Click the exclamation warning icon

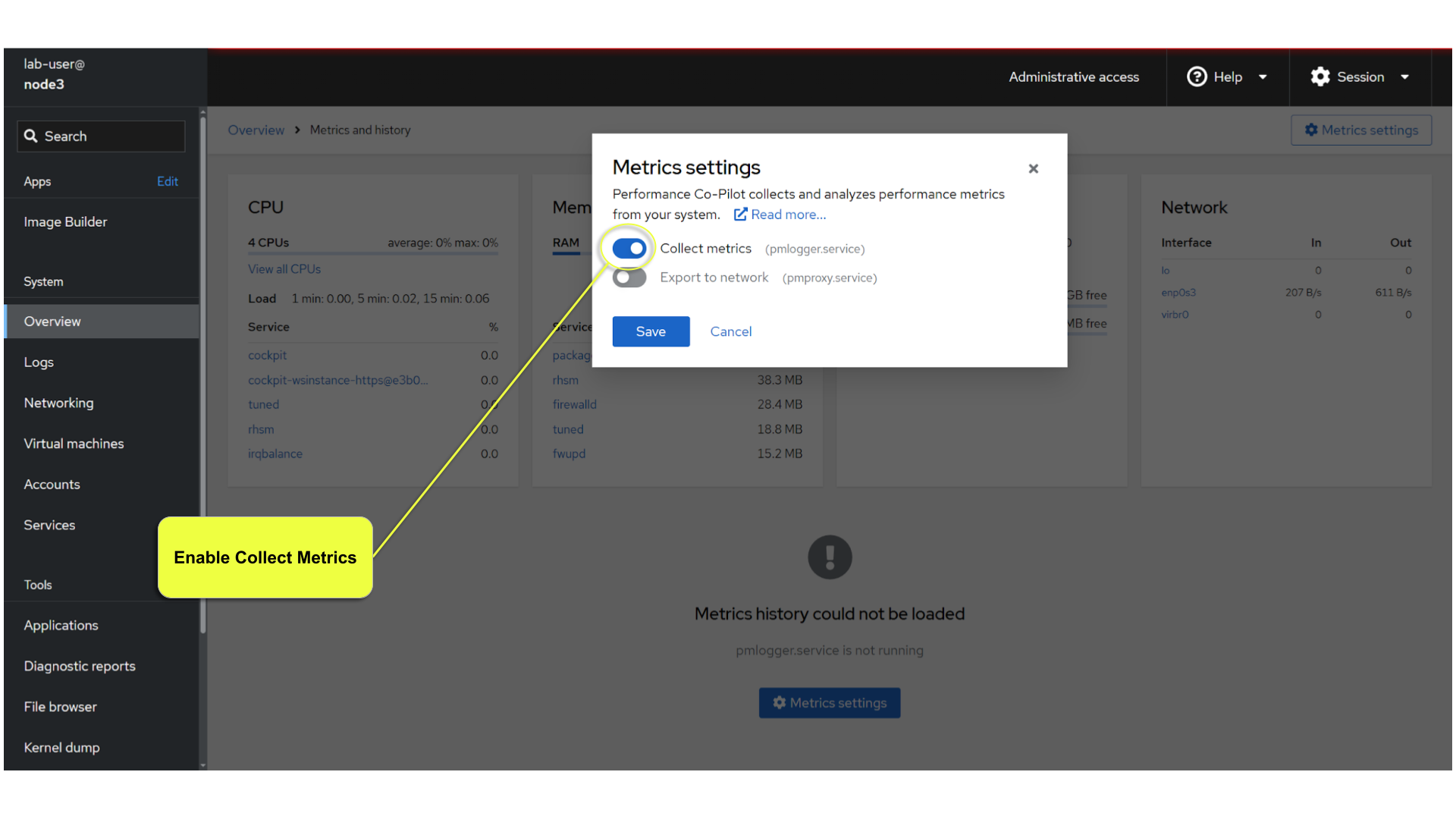tap(830, 557)
